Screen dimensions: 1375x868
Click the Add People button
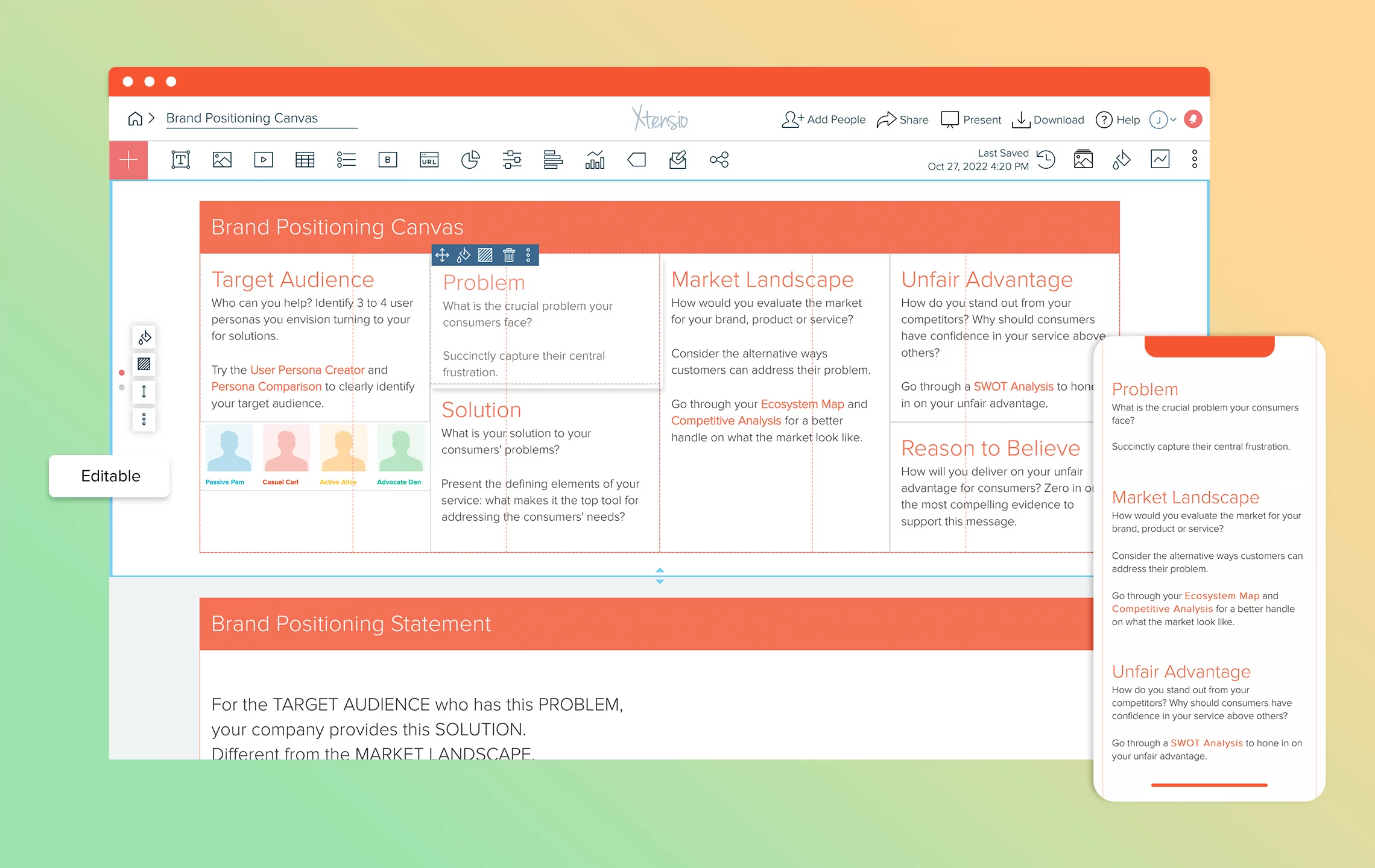(823, 119)
